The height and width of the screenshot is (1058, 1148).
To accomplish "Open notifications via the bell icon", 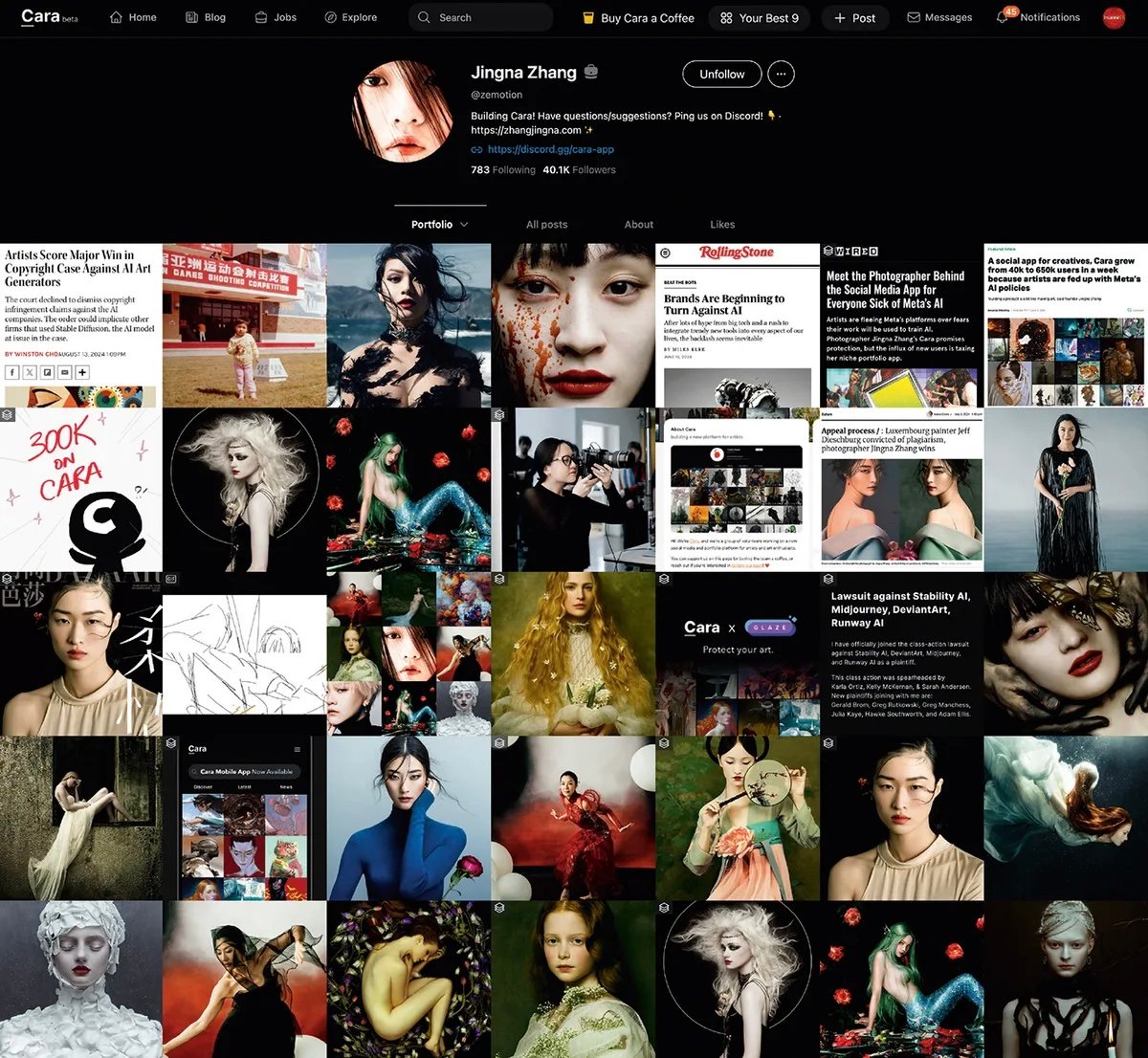I will pyautogui.click(x=1003, y=17).
